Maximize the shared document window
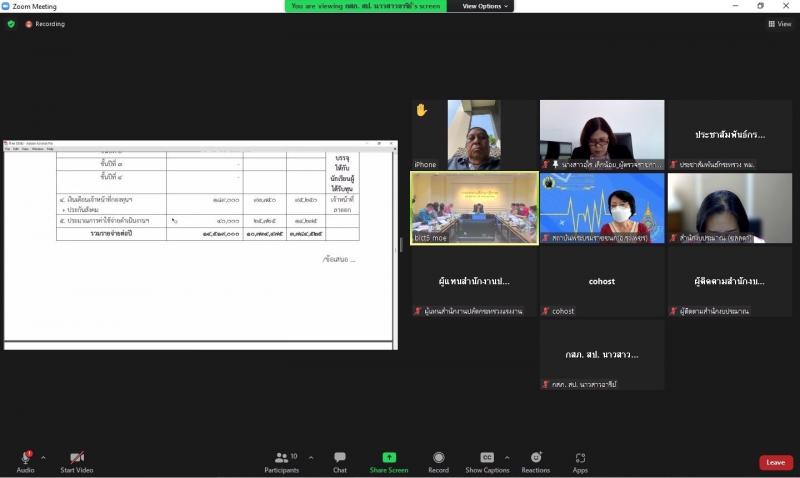The width and height of the screenshot is (800, 478). pos(380,143)
